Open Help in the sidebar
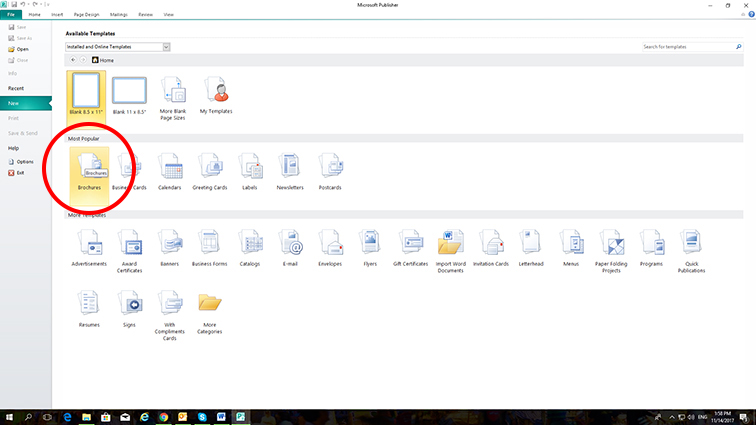Image resolution: width=756 pixels, height=425 pixels. click(x=14, y=148)
